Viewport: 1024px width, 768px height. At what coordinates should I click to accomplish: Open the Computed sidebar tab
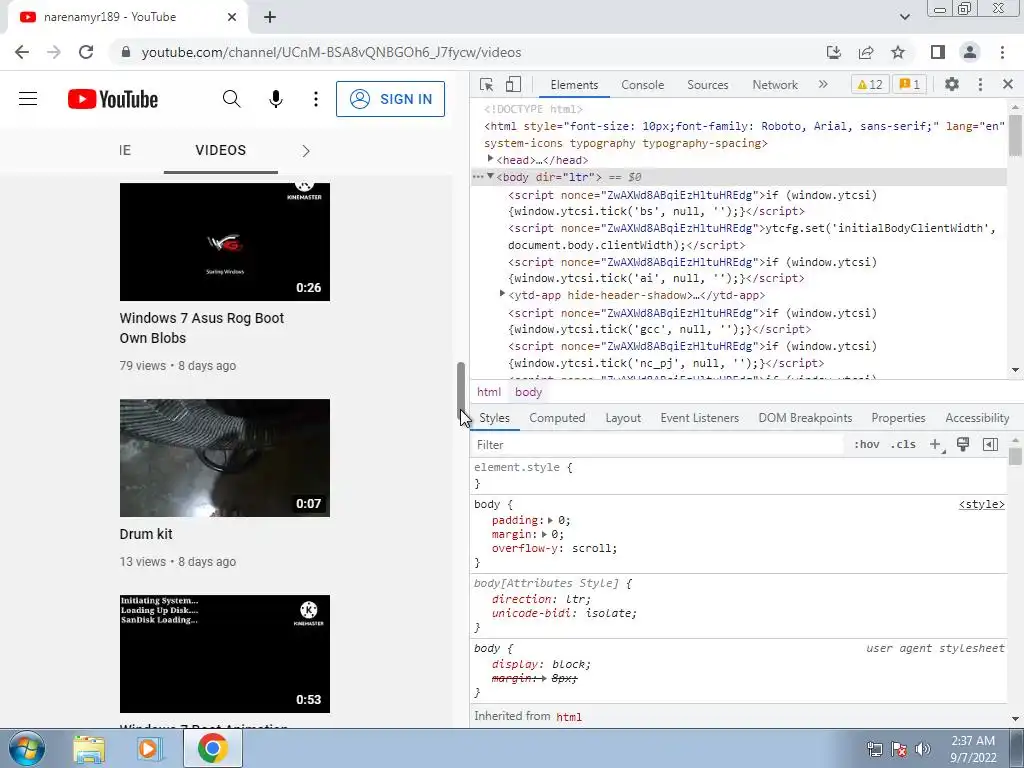pos(557,418)
